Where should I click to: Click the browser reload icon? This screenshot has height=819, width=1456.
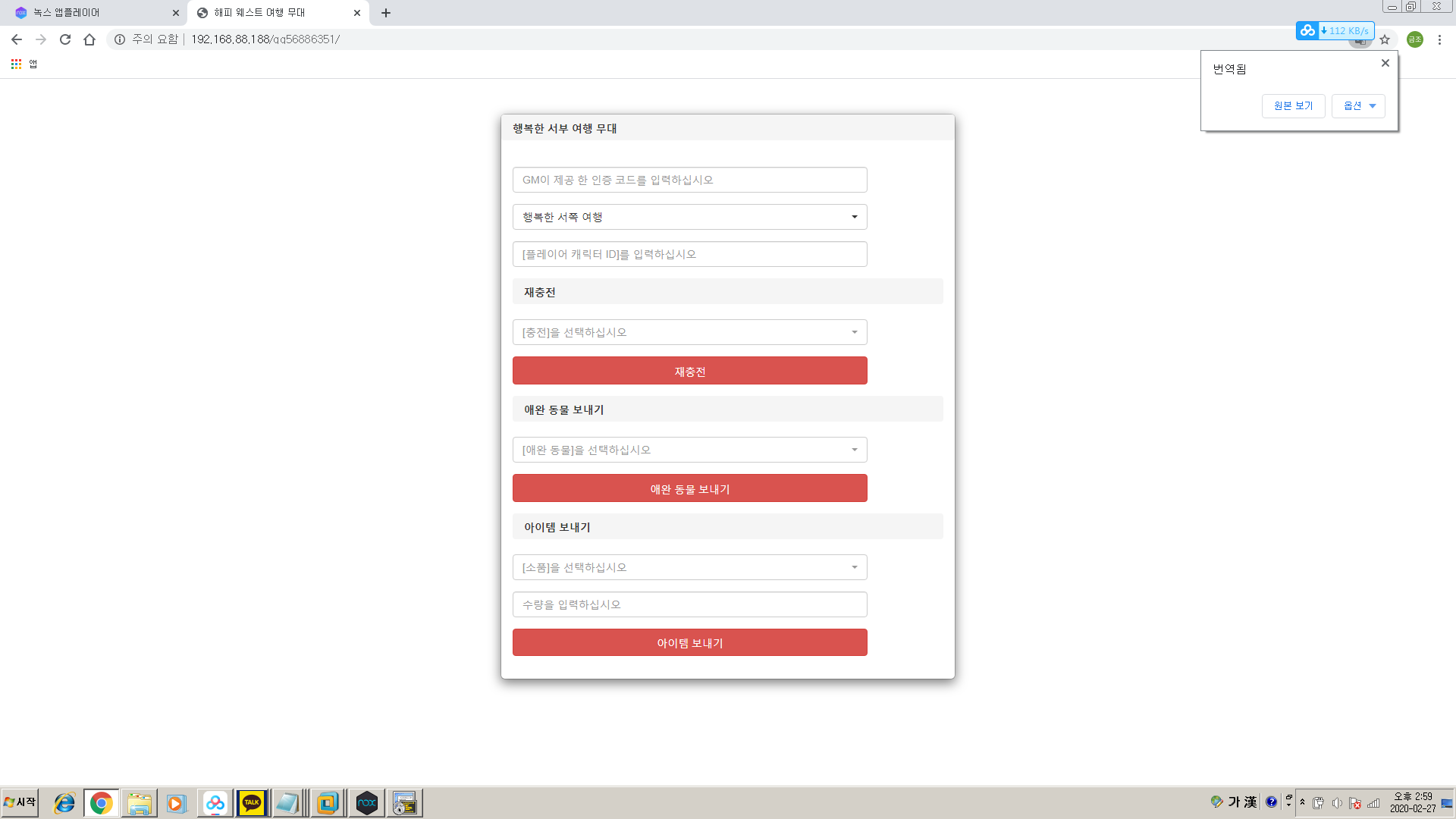[x=65, y=39]
